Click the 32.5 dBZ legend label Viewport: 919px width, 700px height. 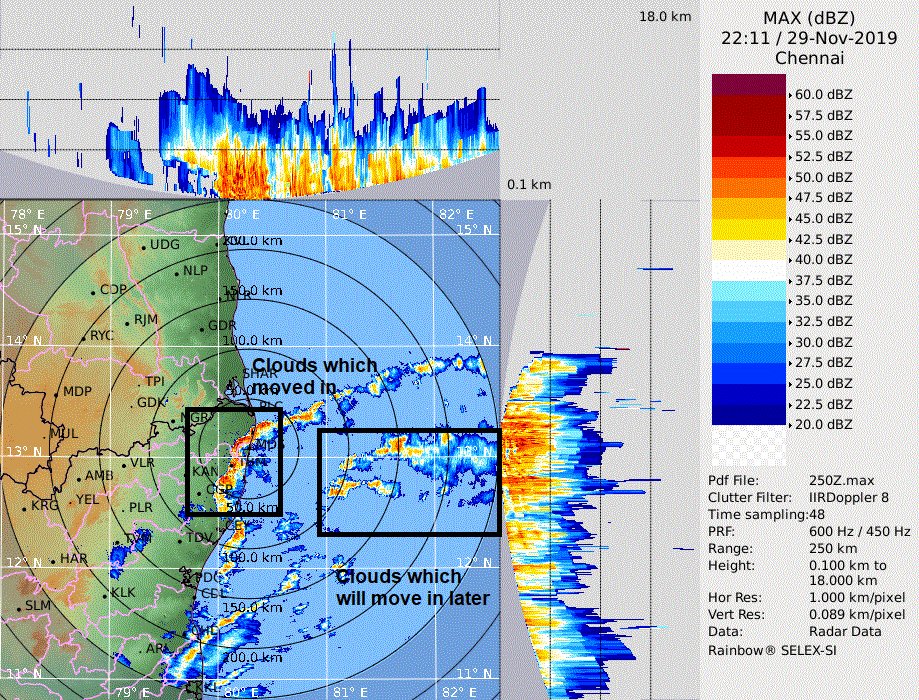point(823,321)
